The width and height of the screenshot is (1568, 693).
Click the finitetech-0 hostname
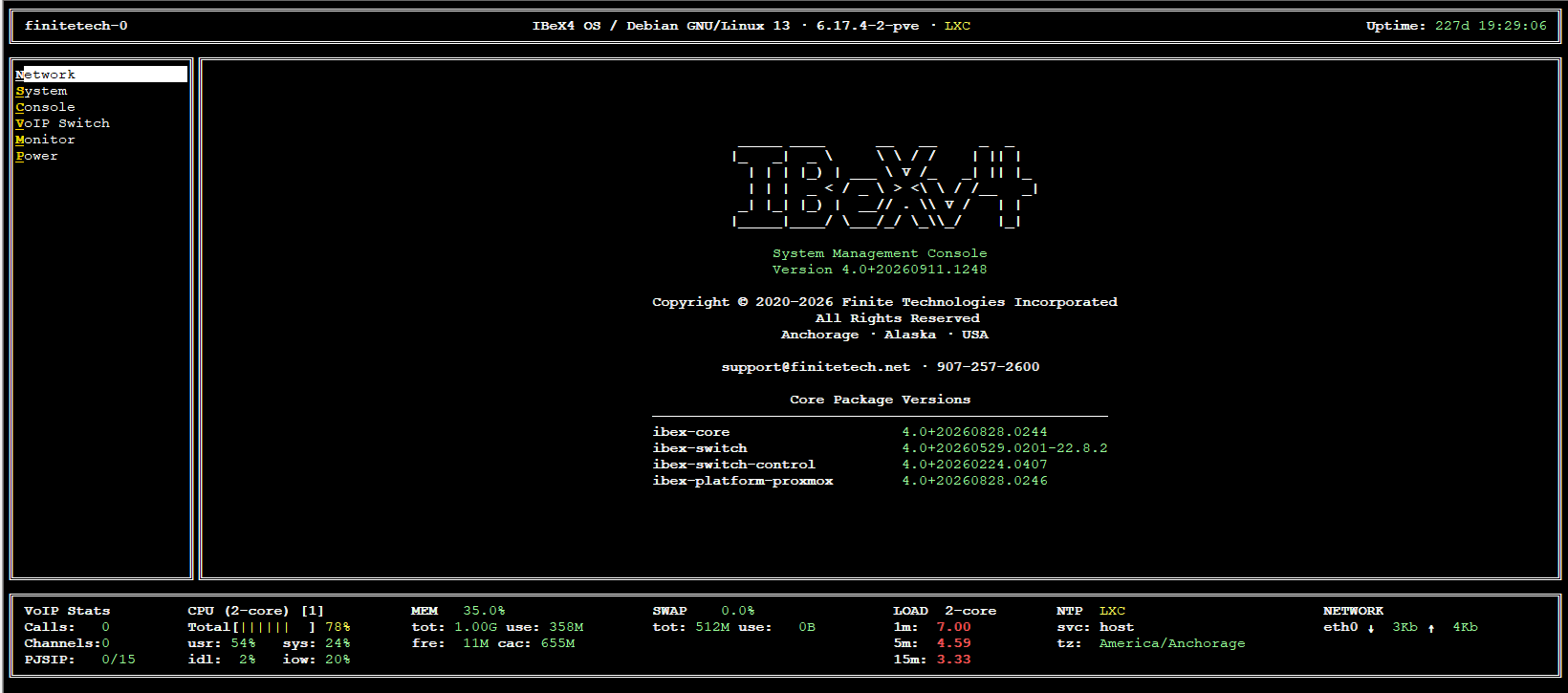coord(76,26)
